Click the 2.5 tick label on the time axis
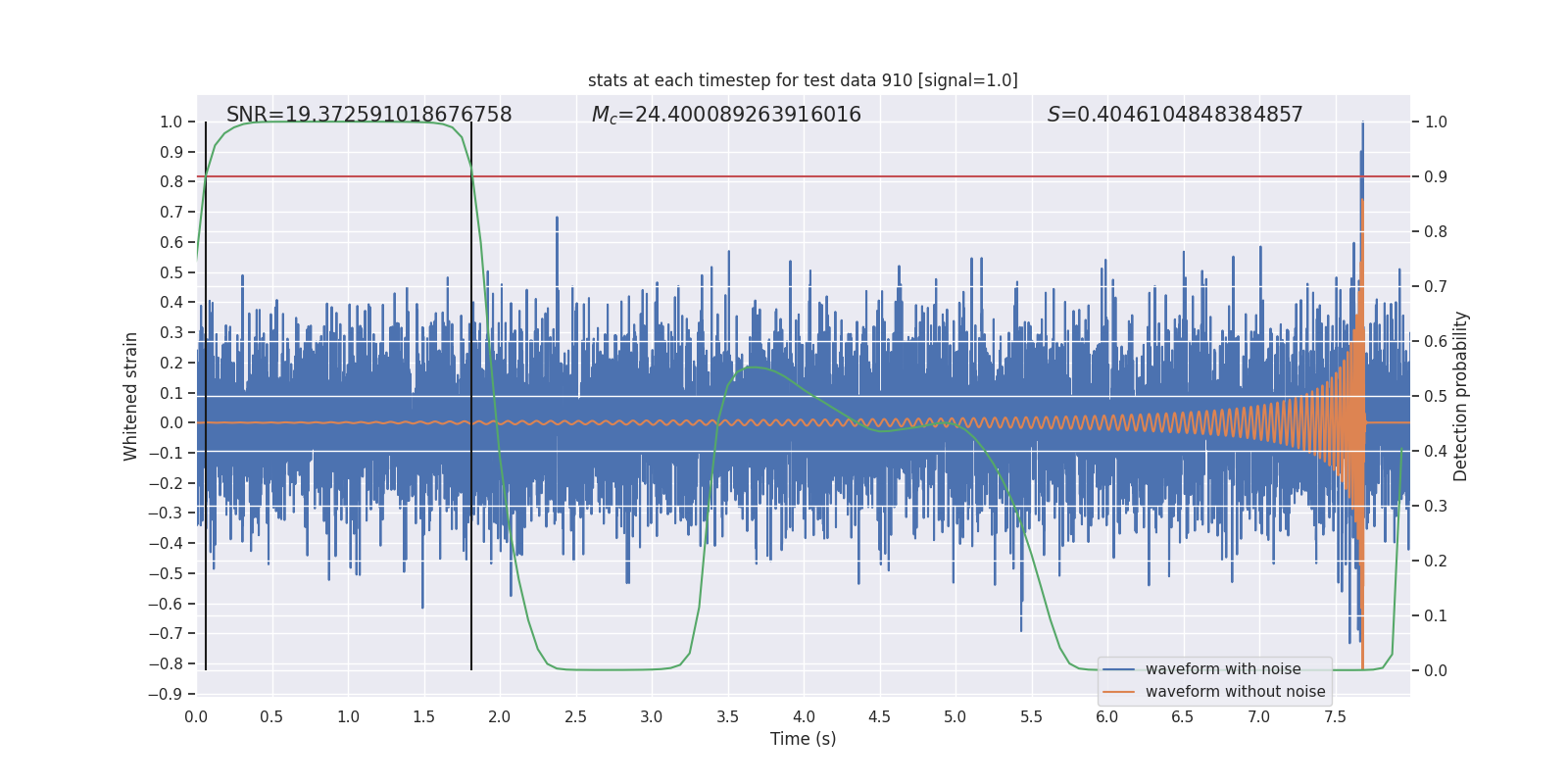 pyautogui.click(x=575, y=717)
